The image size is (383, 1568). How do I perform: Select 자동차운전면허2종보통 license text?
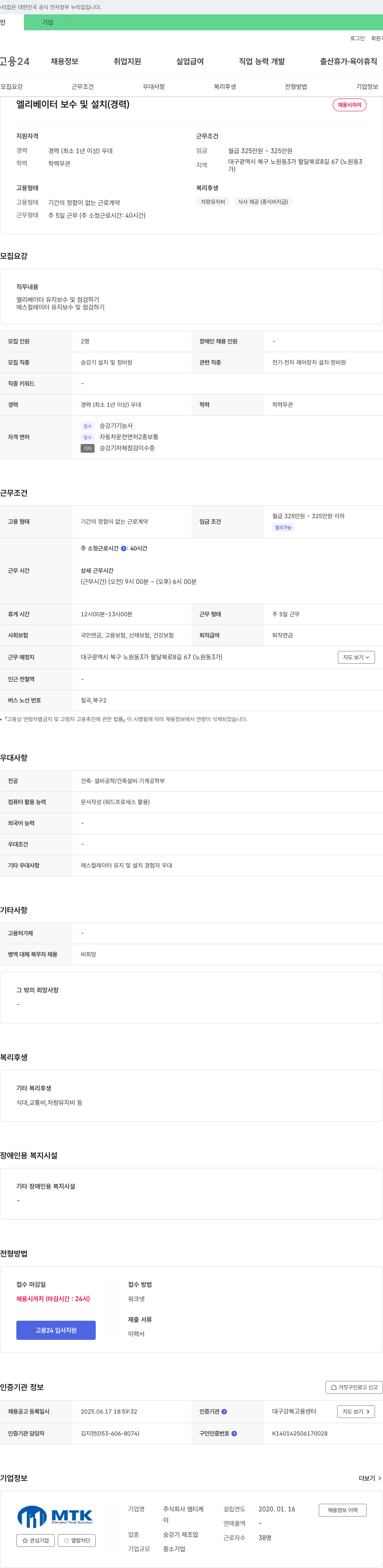(129, 437)
